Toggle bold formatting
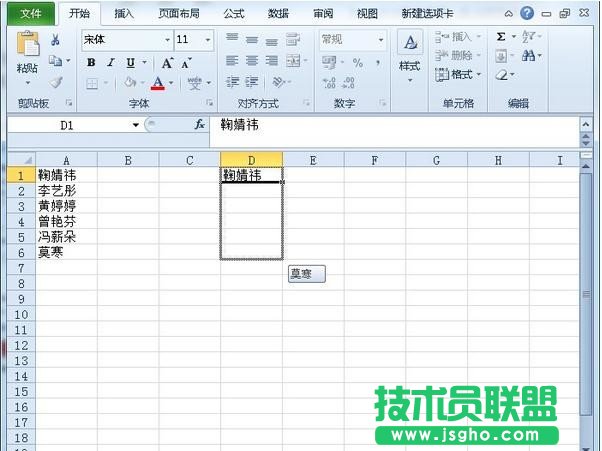 point(91,62)
